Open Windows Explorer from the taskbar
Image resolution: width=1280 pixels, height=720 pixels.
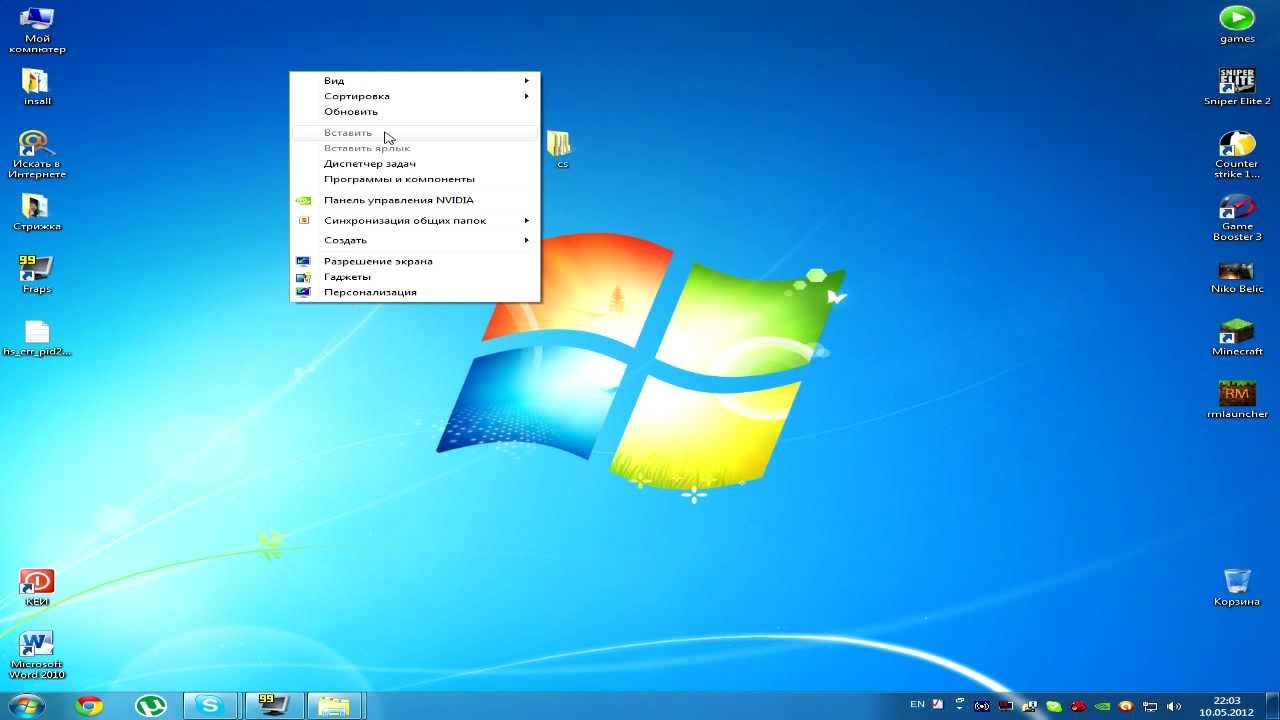(x=334, y=706)
